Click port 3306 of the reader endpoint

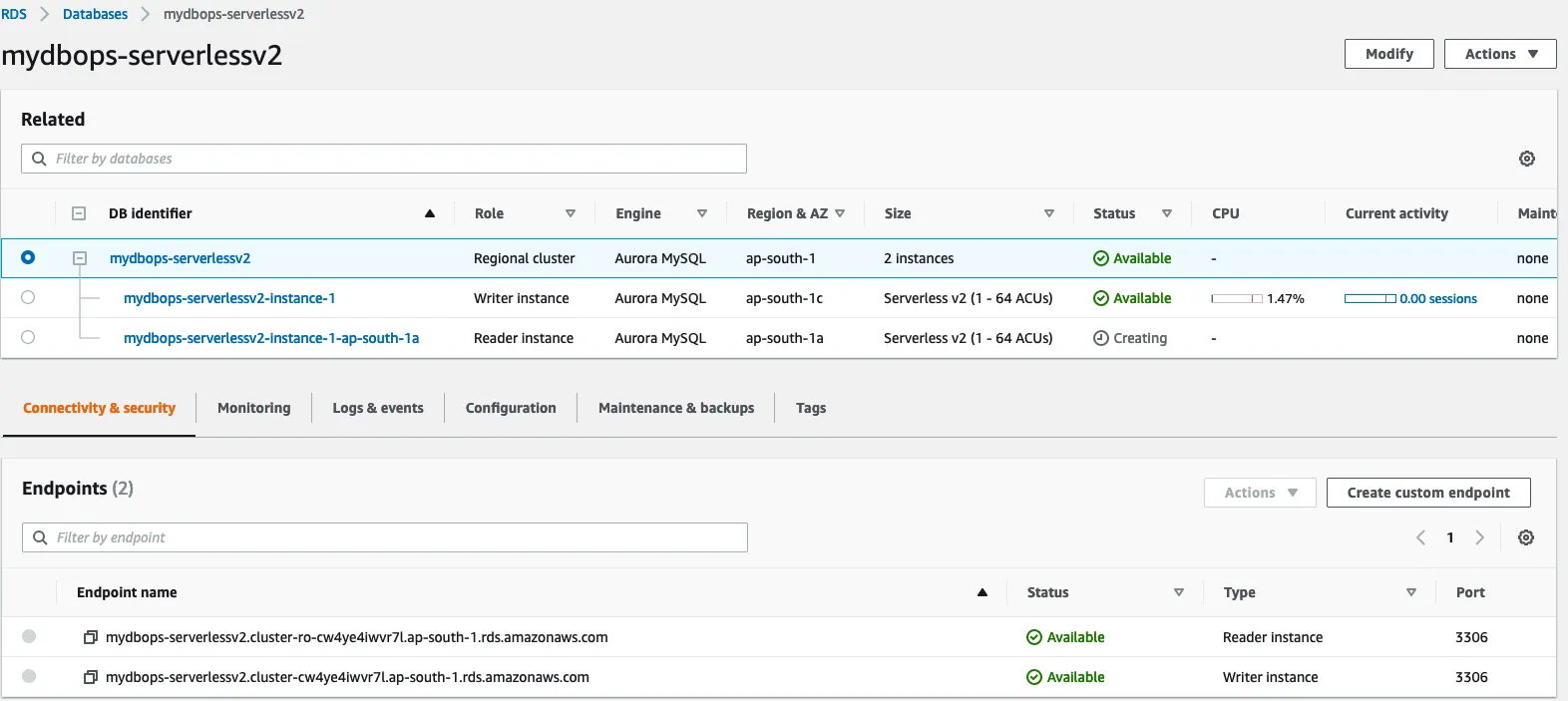coord(1471,637)
